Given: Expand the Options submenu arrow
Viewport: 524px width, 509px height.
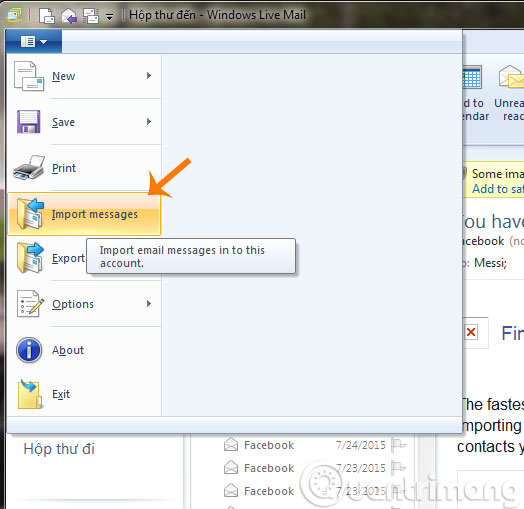Looking at the screenshot, I should [149, 303].
